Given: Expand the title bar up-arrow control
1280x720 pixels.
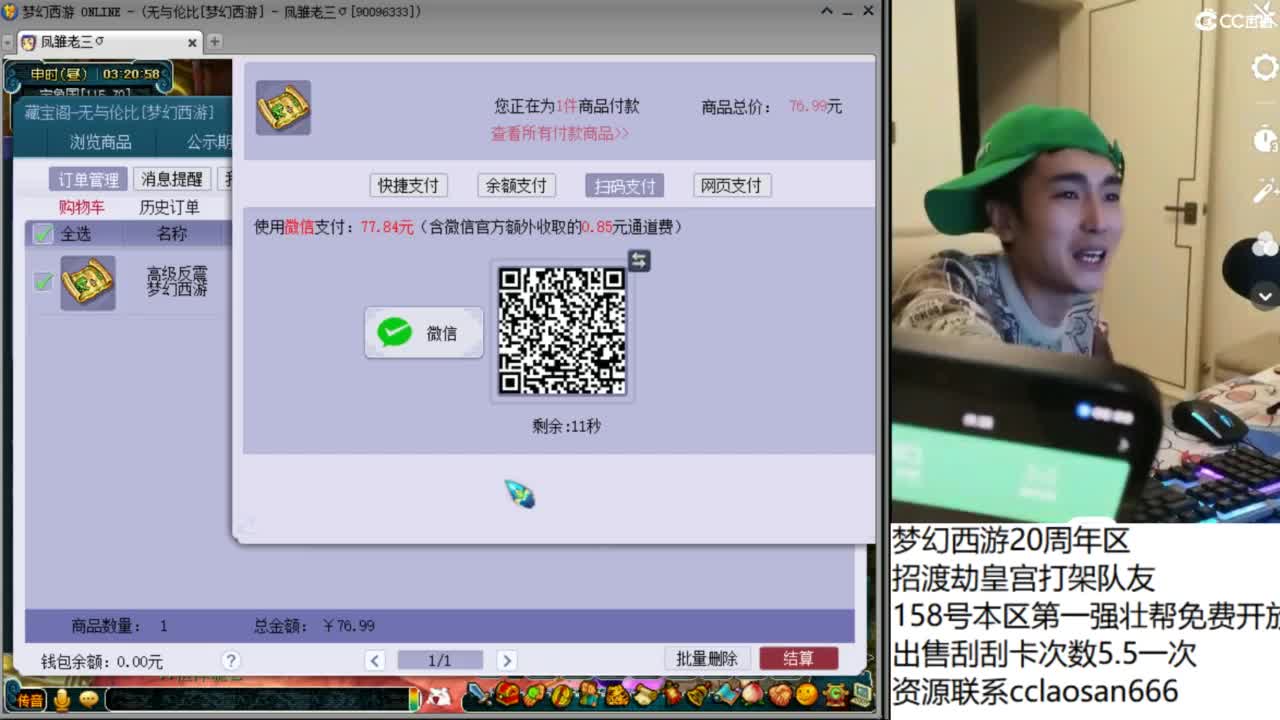Looking at the screenshot, I should click(827, 11).
